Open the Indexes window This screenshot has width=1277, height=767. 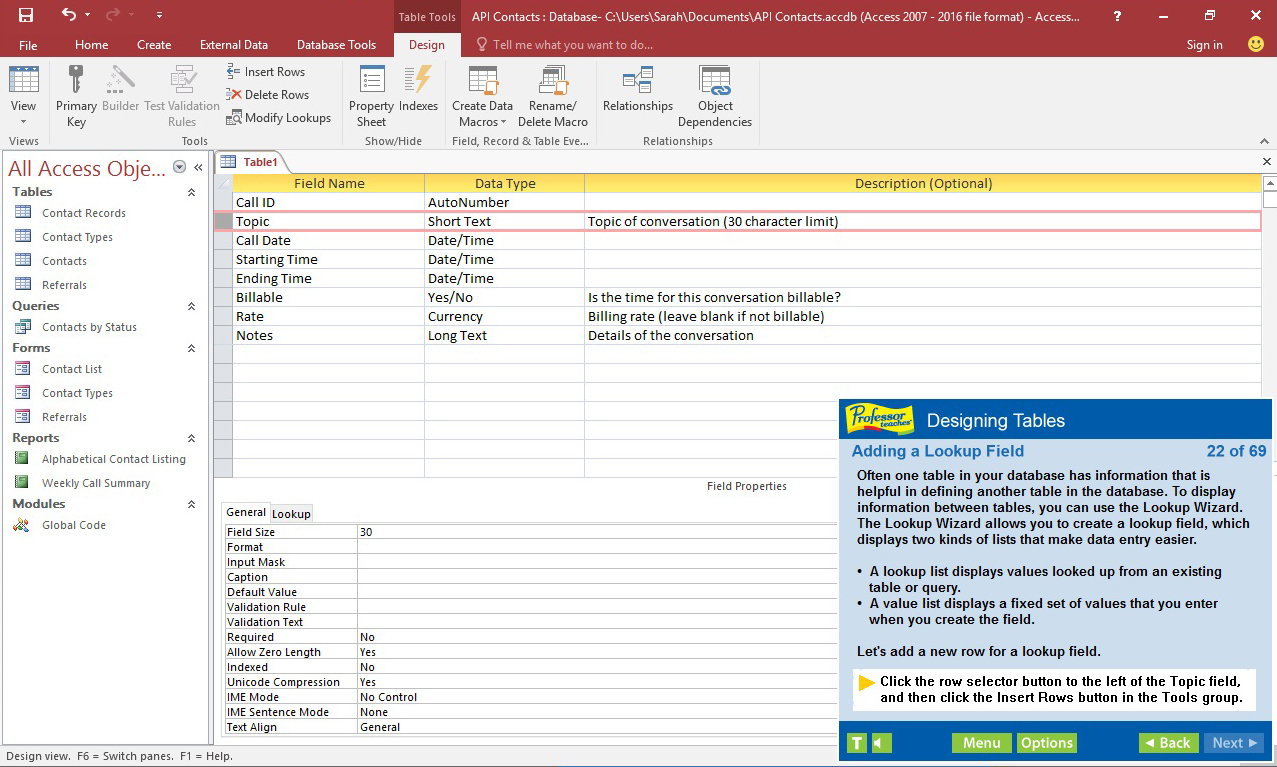click(418, 90)
